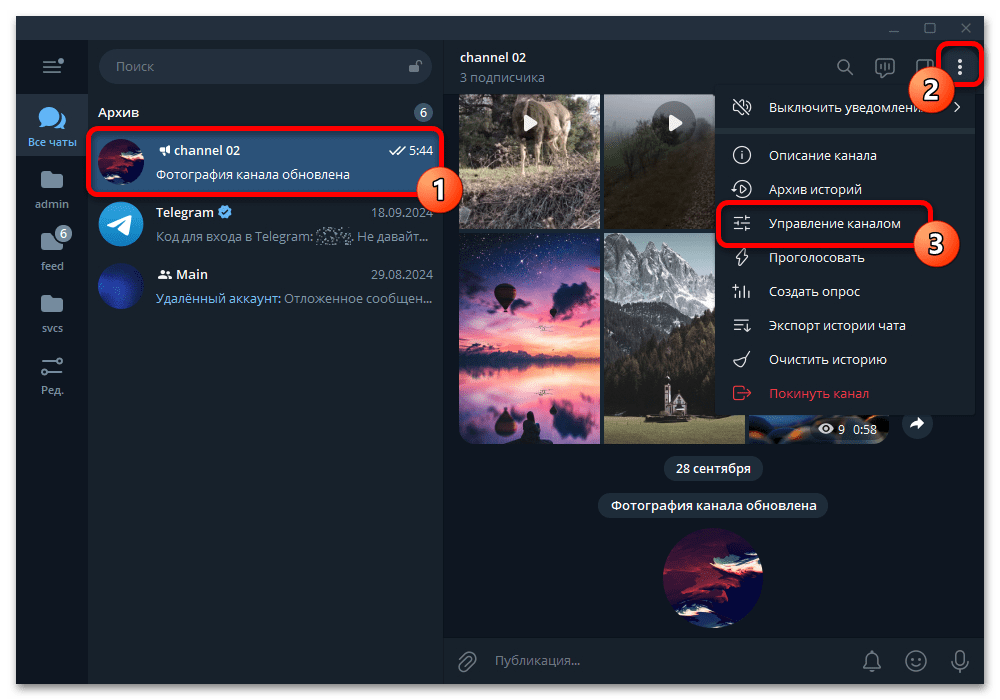Image resolution: width=1000 pixels, height=700 pixels.
Task: Open the Main group chat
Action: [x=265, y=286]
